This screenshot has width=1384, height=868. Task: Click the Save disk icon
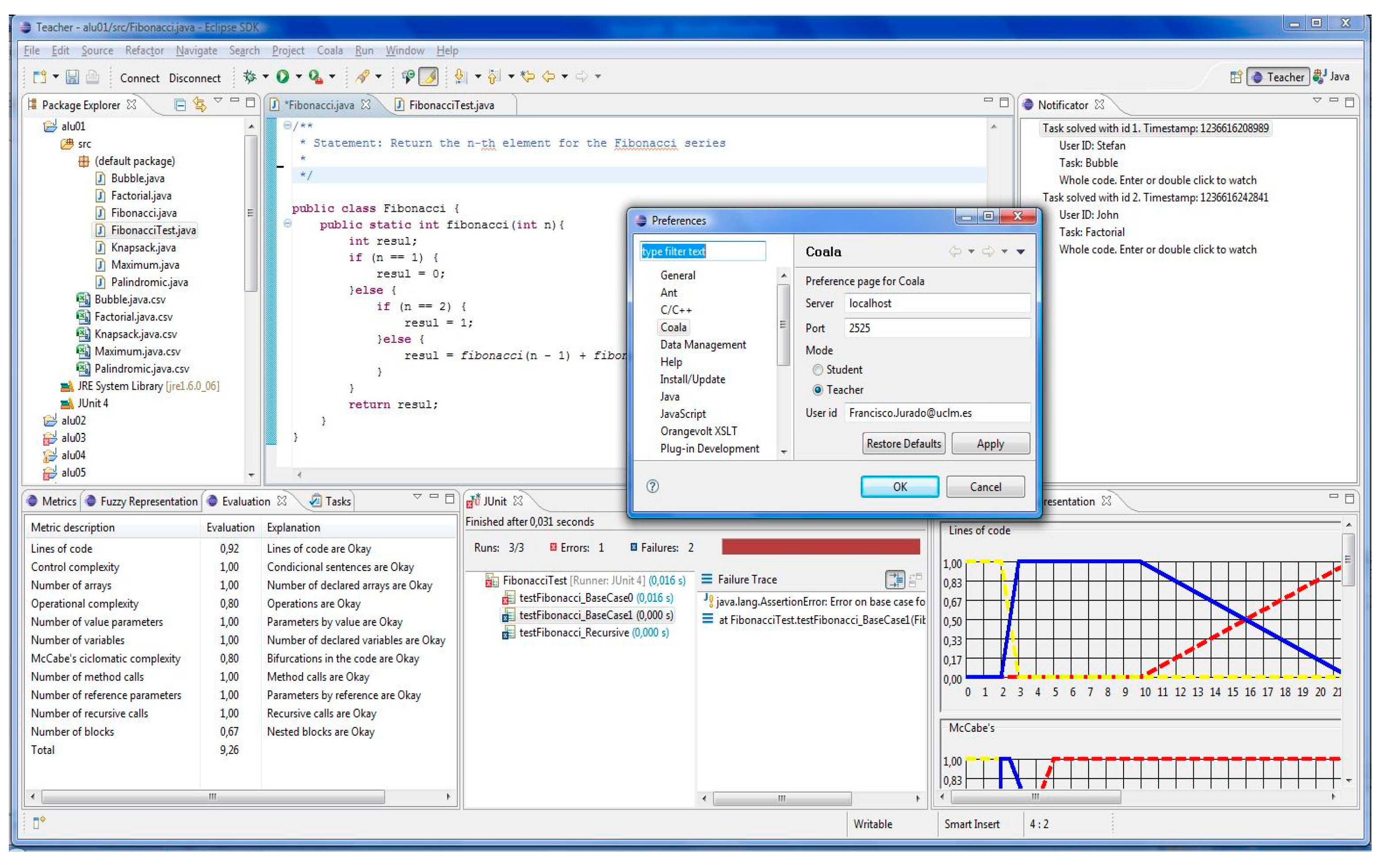coord(73,77)
